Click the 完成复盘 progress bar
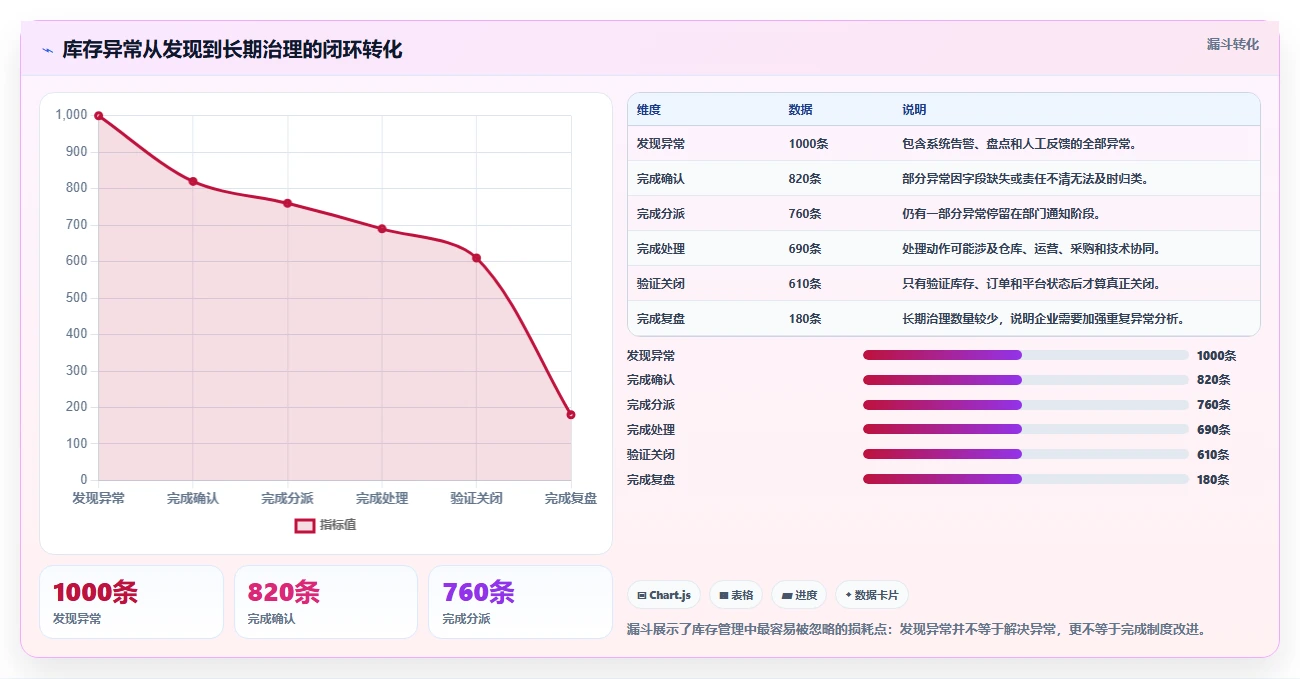The height and width of the screenshot is (679, 1300). pyautogui.click(x=1026, y=479)
